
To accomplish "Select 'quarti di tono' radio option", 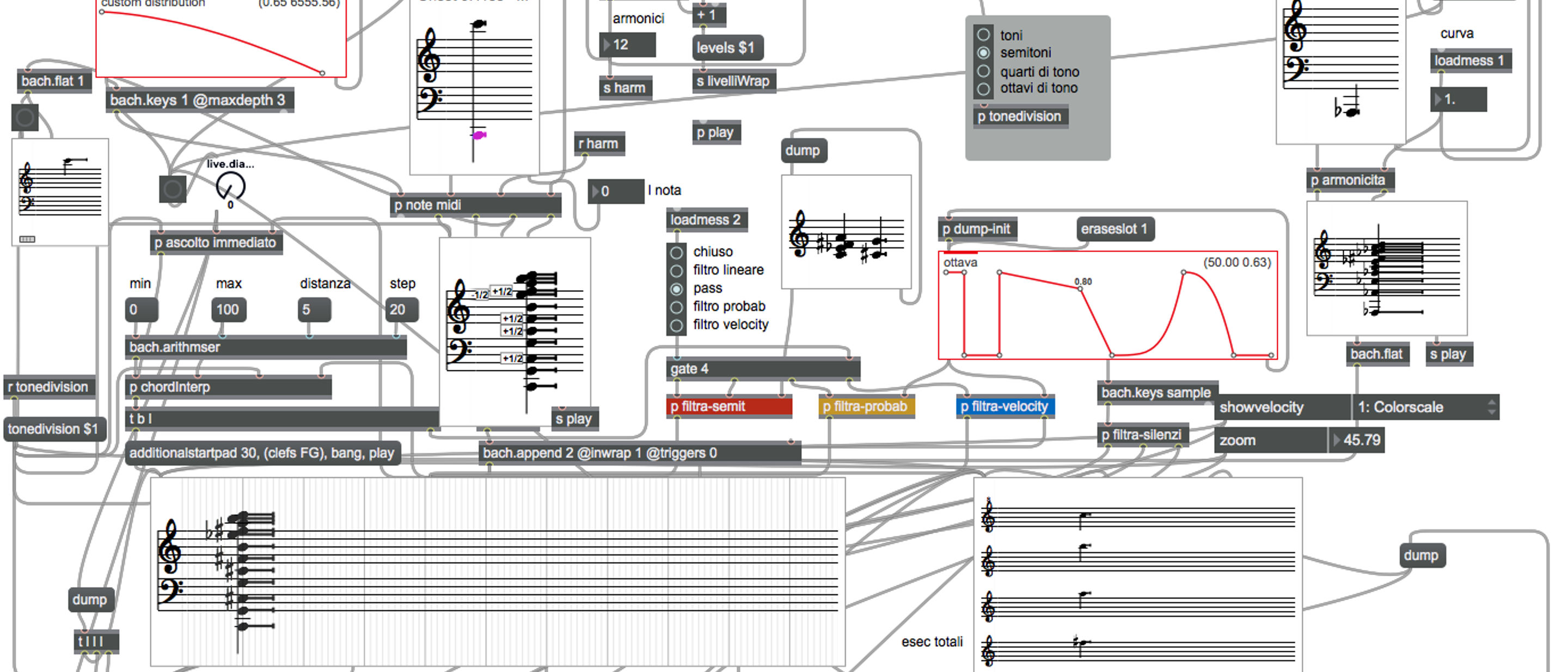I will (x=983, y=71).
